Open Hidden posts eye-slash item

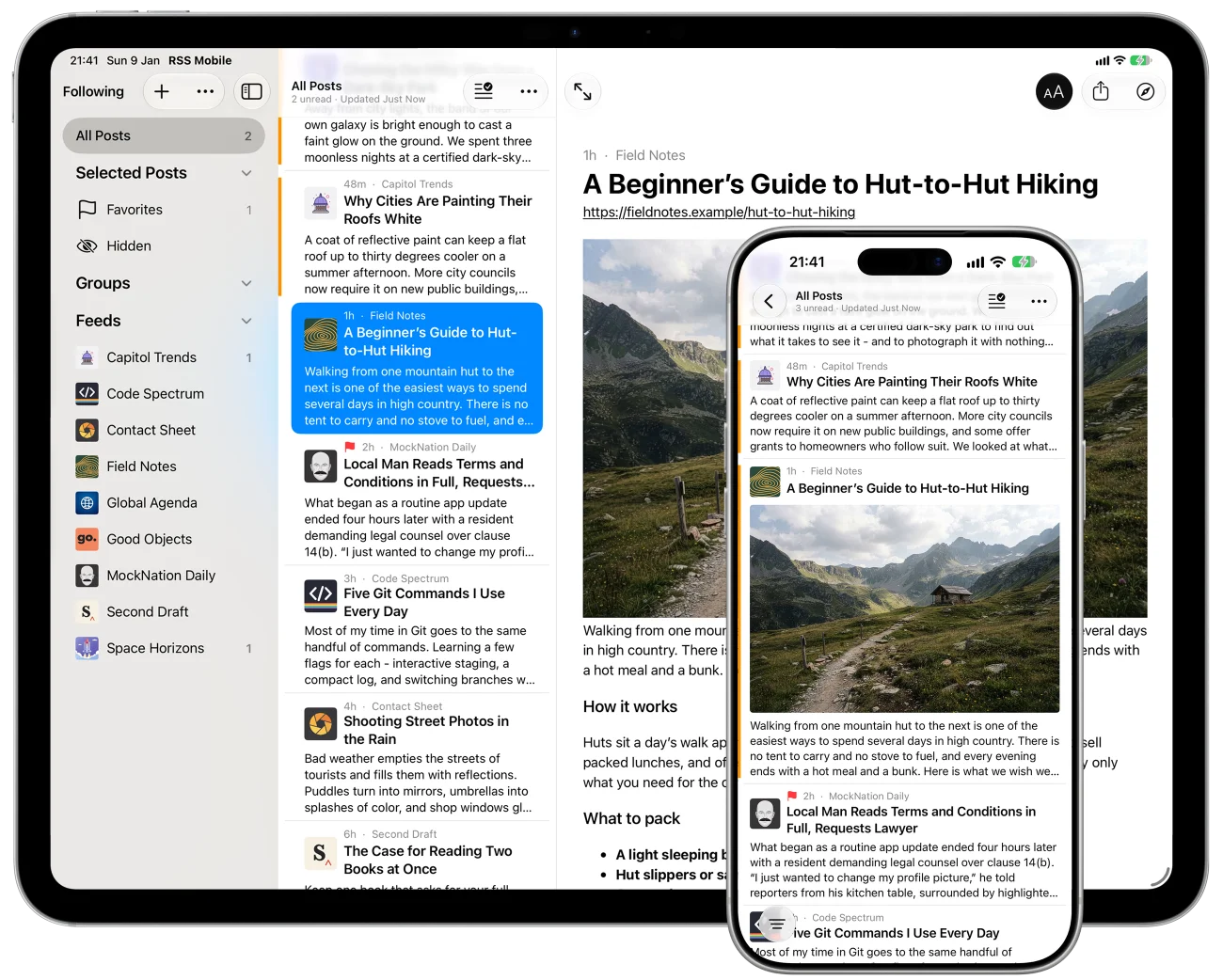coord(165,246)
